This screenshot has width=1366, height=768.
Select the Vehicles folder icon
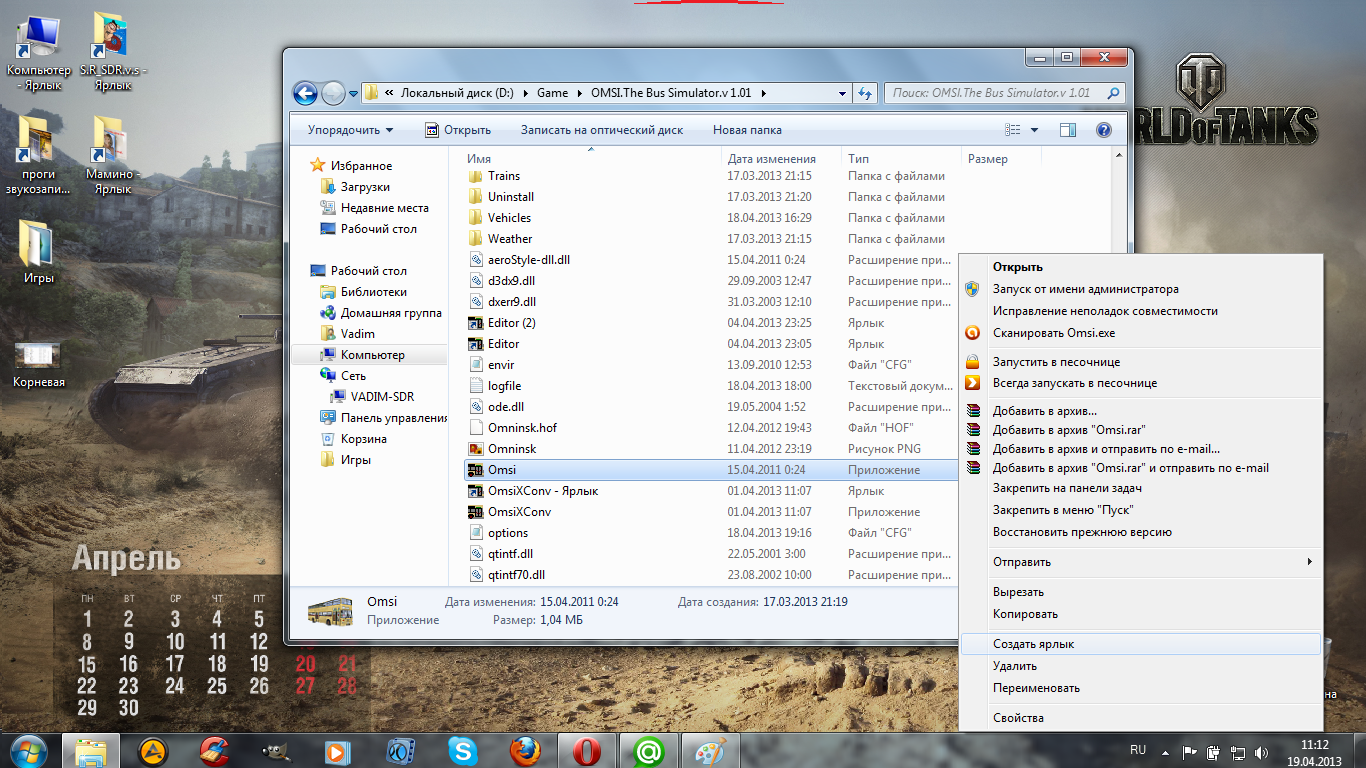click(476, 218)
